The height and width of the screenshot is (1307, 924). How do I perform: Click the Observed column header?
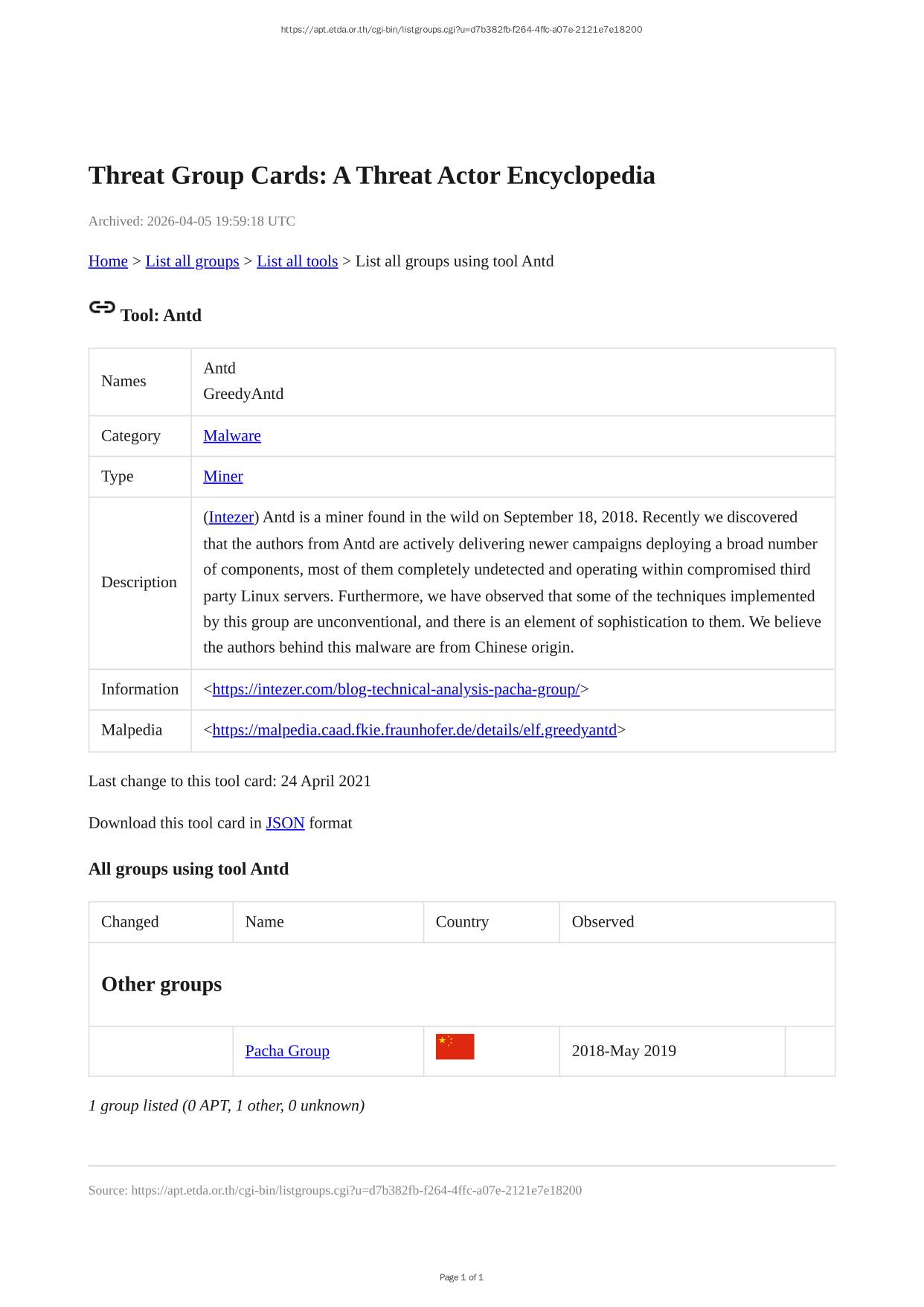pos(603,921)
